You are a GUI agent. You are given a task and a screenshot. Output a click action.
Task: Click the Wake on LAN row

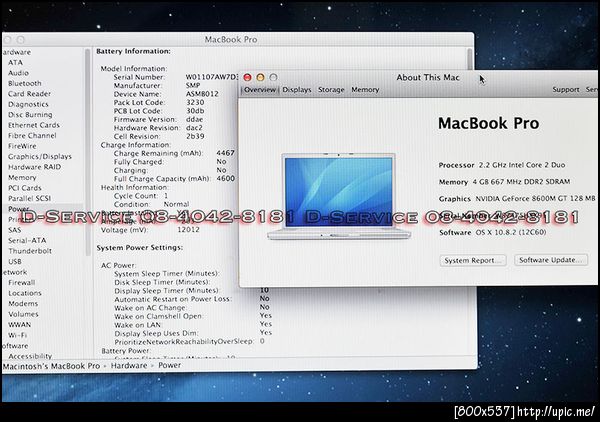point(193,325)
